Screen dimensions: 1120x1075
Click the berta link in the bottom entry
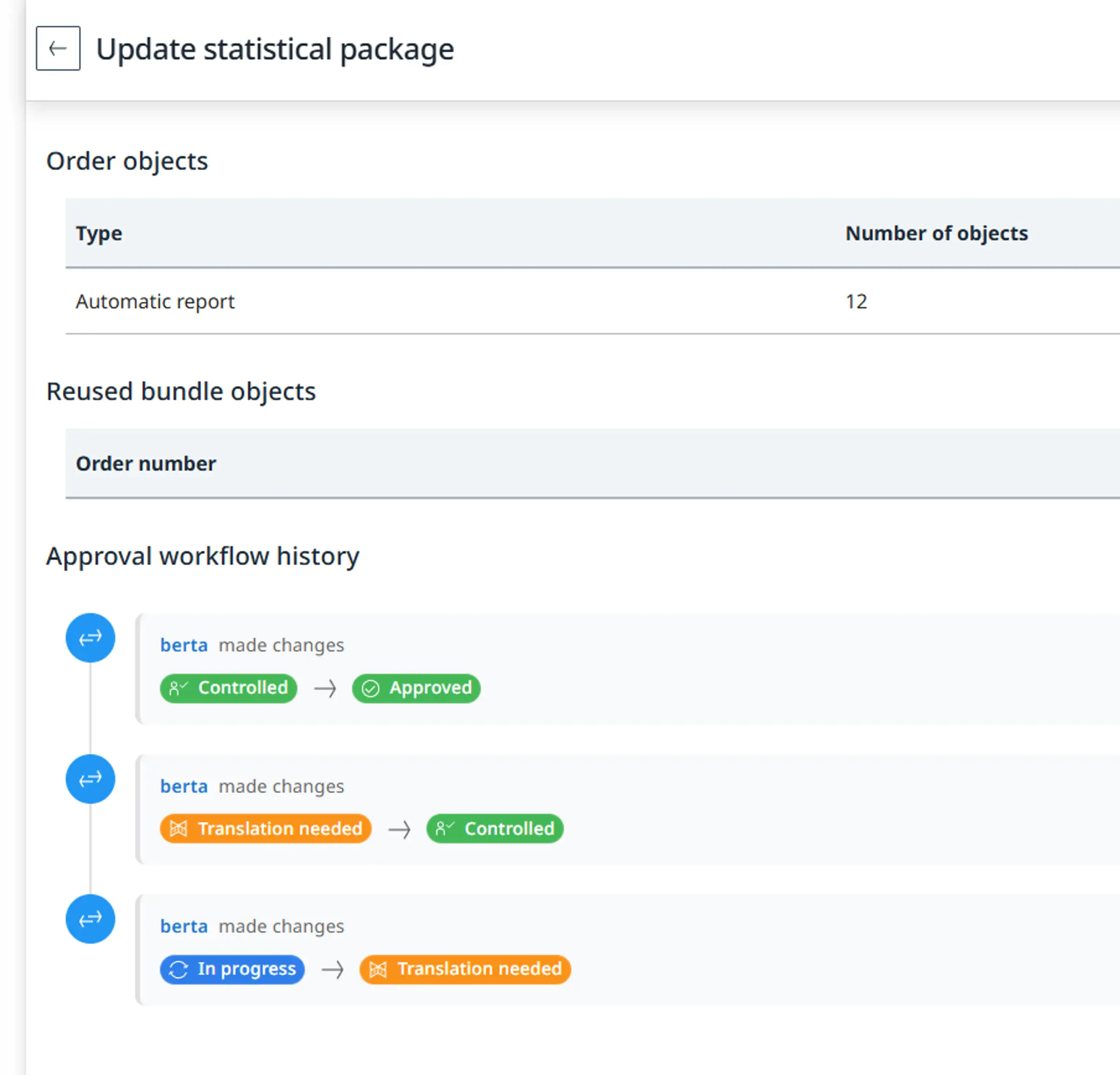(x=184, y=926)
